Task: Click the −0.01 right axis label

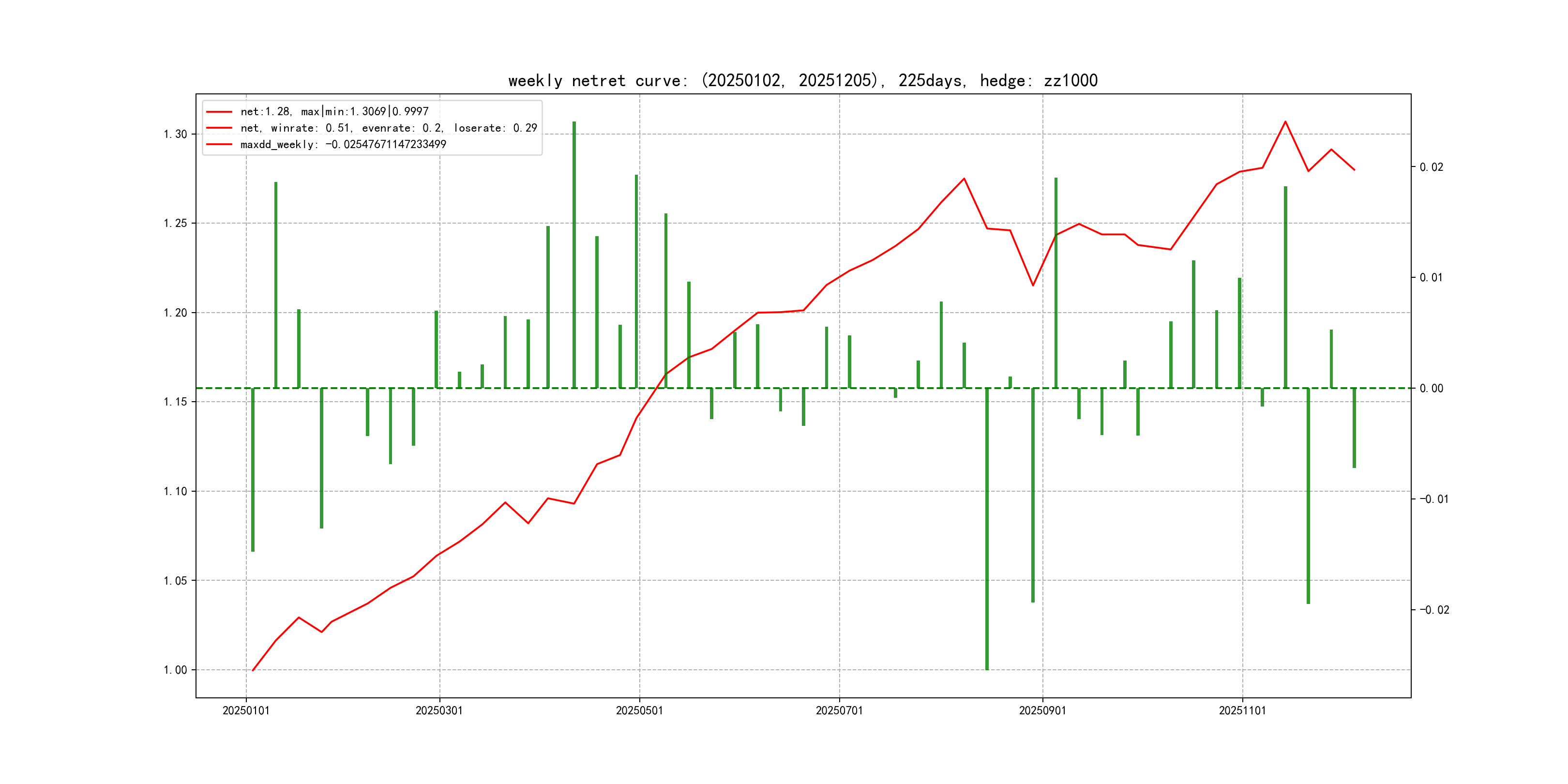Action: [1434, 499]
